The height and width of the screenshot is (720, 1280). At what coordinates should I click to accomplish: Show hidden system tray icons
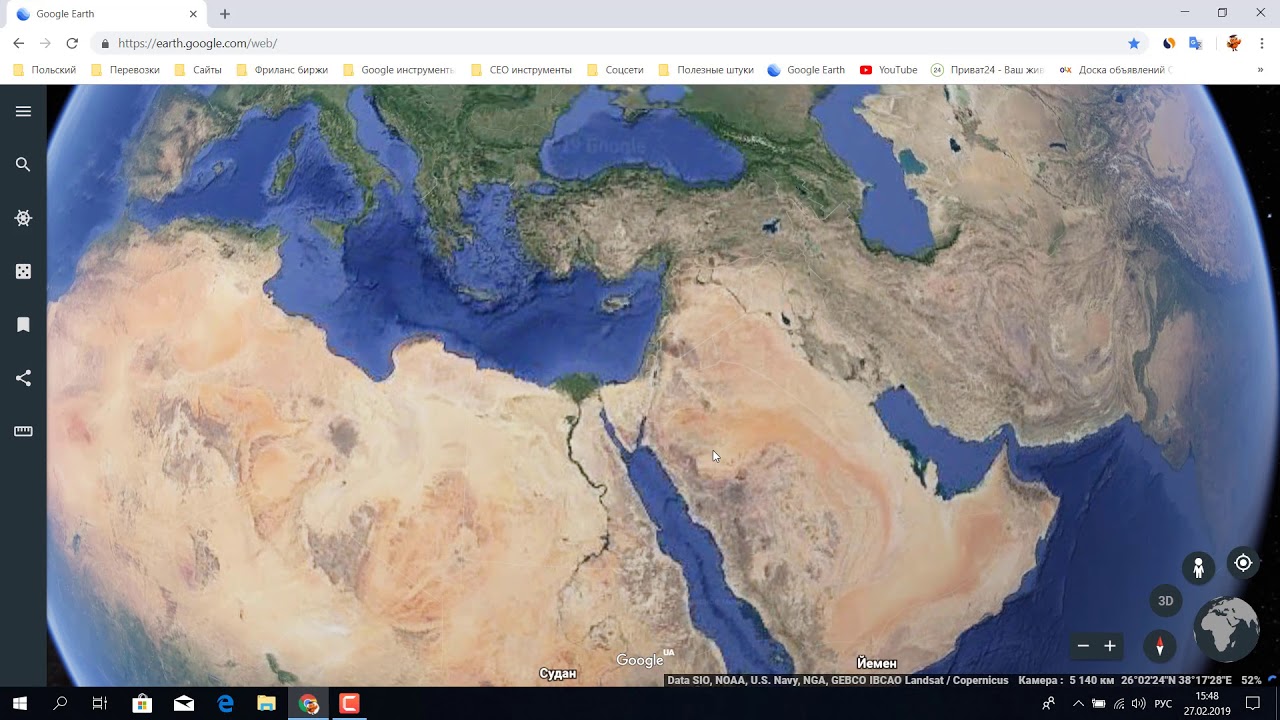point(1078,704)
